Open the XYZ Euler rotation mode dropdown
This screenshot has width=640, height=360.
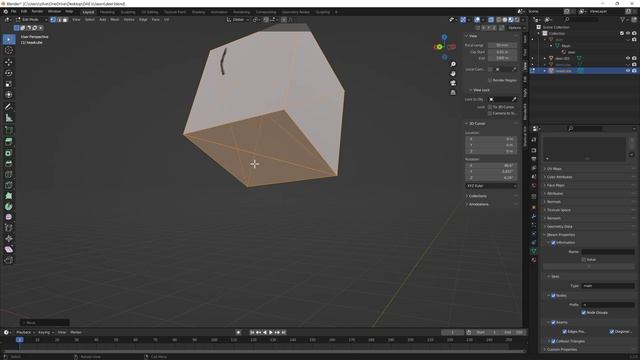[x=491, y=186]
